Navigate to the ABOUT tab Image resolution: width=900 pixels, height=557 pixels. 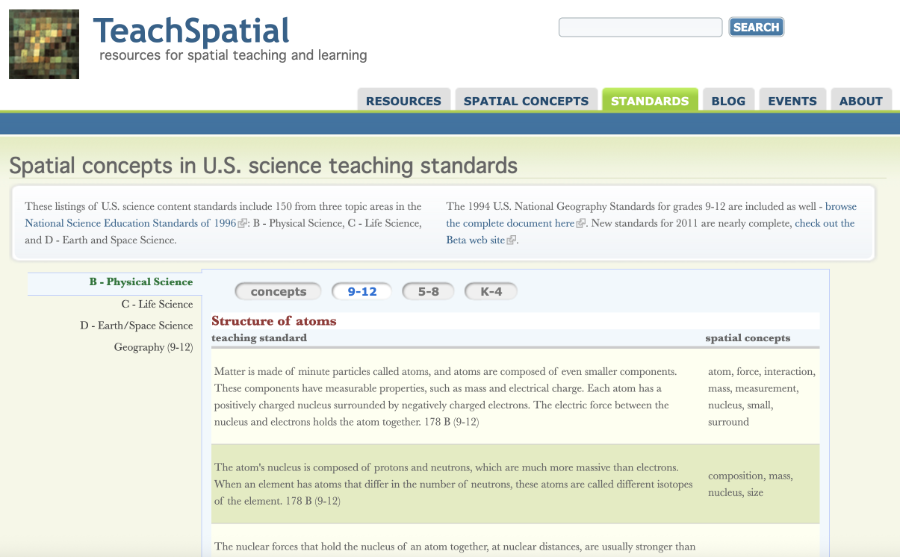[x=860, y=101]
